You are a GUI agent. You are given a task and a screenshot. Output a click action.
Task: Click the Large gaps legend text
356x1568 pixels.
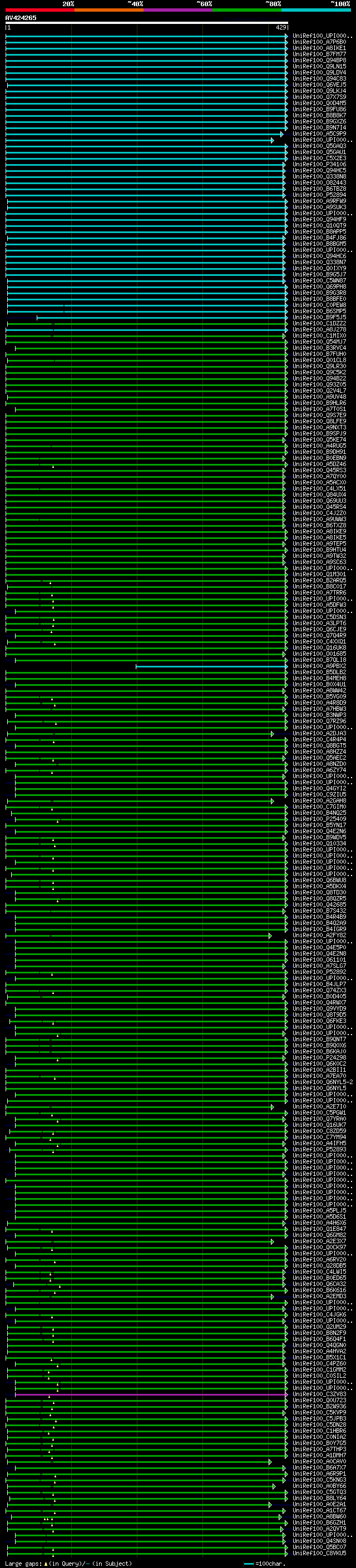(x=68, y=1563)
